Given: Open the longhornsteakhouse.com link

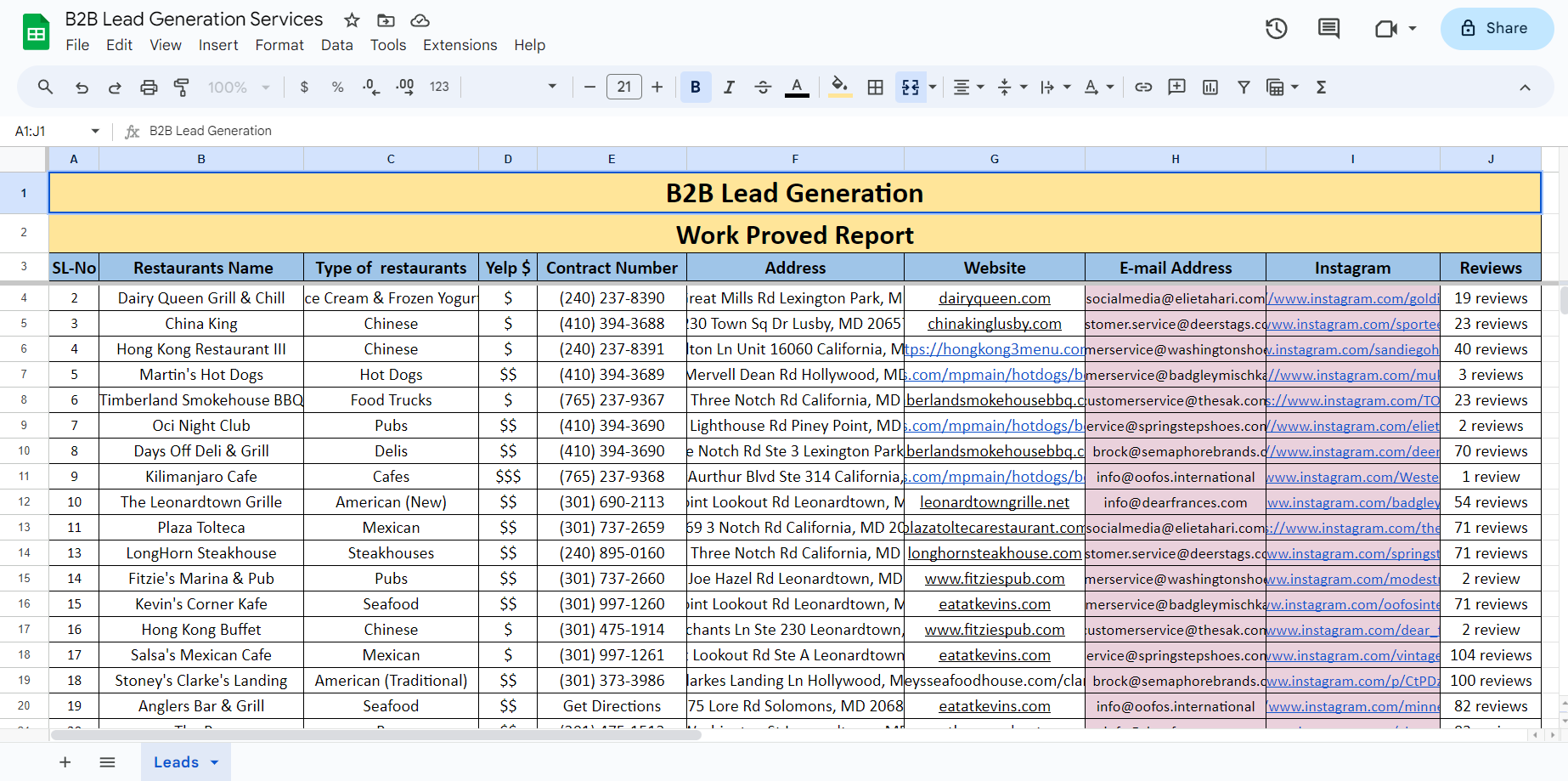Looking at the screenshot, I should [x=995, y=553].
